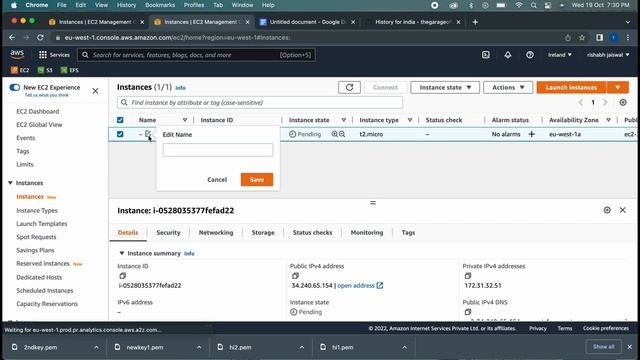Collapse the Instance summary section
This screenshot has width=640, height=360.
coord(122,253)
